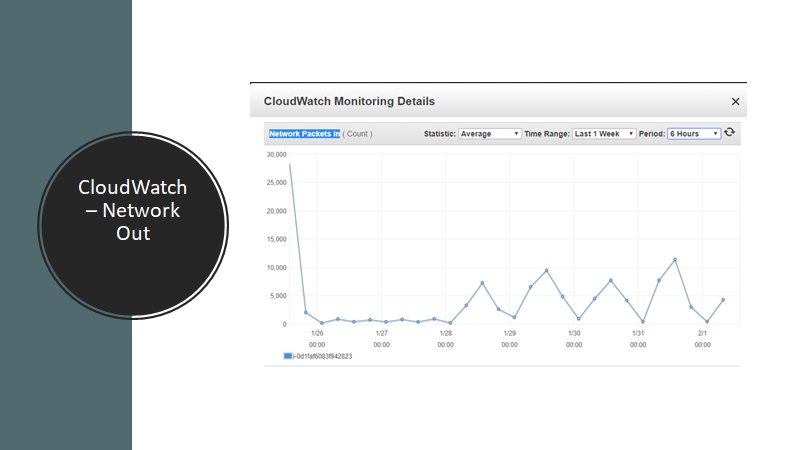Click the CloudWatch – Network Out slide title
The height and width of the screenshot is (450, 800).
(x=133, y=210)
